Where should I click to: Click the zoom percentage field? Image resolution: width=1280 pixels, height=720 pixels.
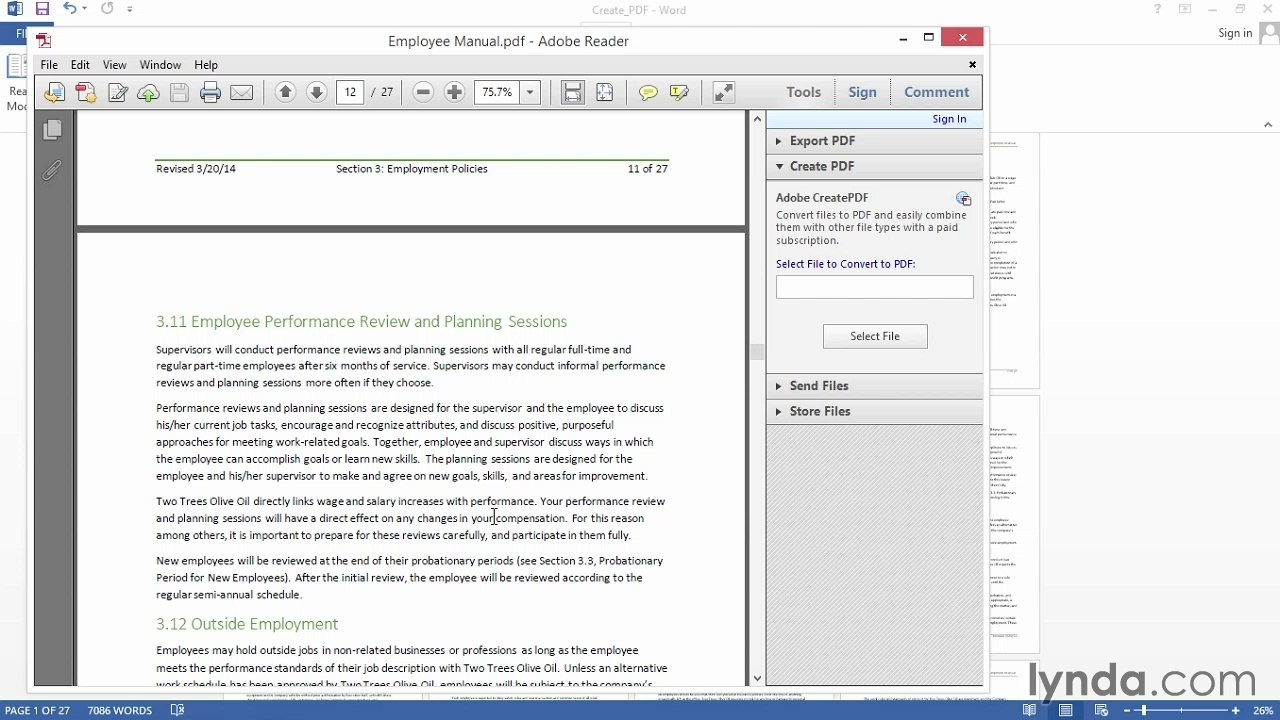click(x=498, y=92)
